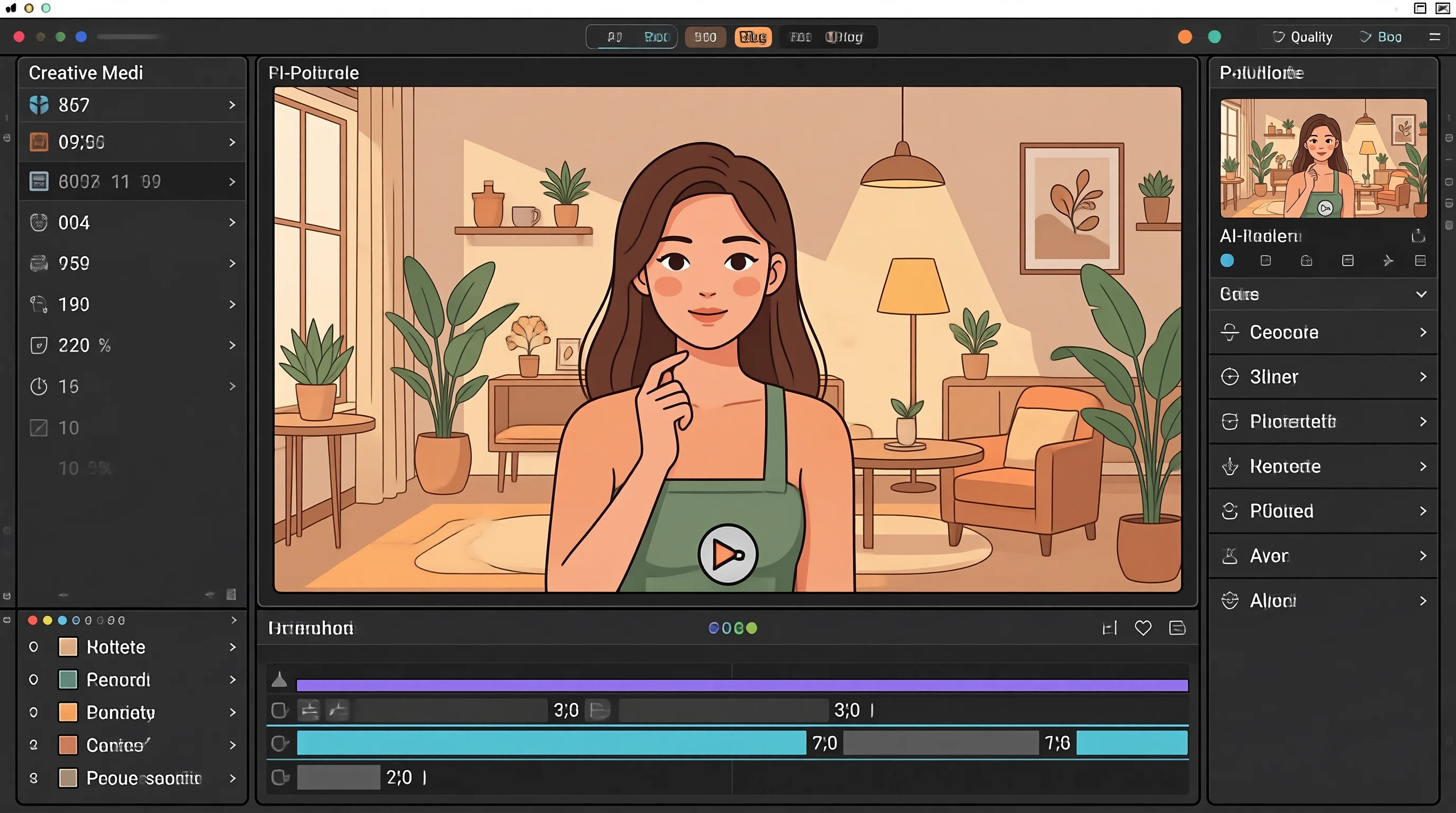Expand the 09:36 row chevron
The width and height of the screenshot is (1456, 813).
(232, 142)
